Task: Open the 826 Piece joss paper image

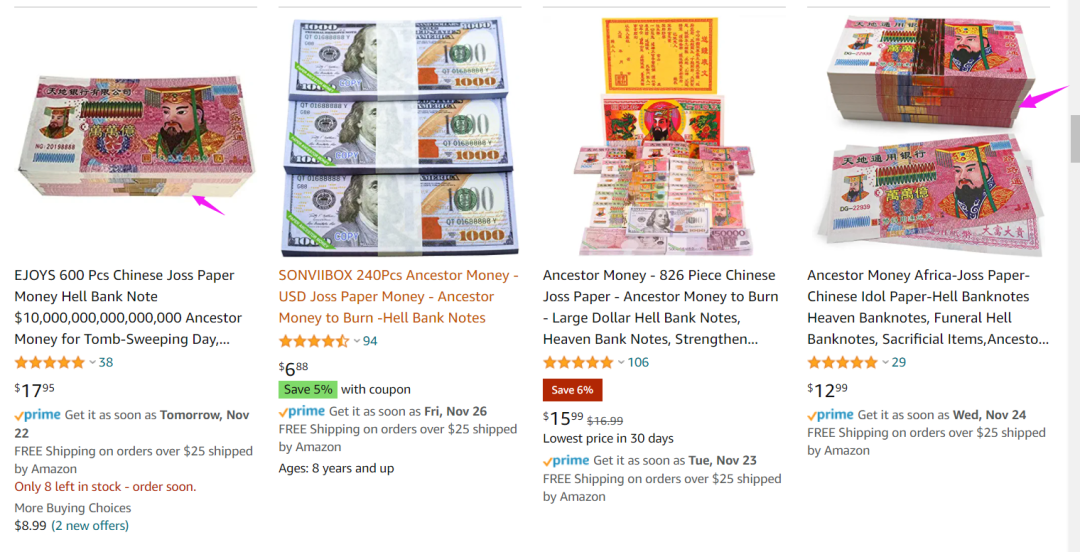Action: [664, 136]
